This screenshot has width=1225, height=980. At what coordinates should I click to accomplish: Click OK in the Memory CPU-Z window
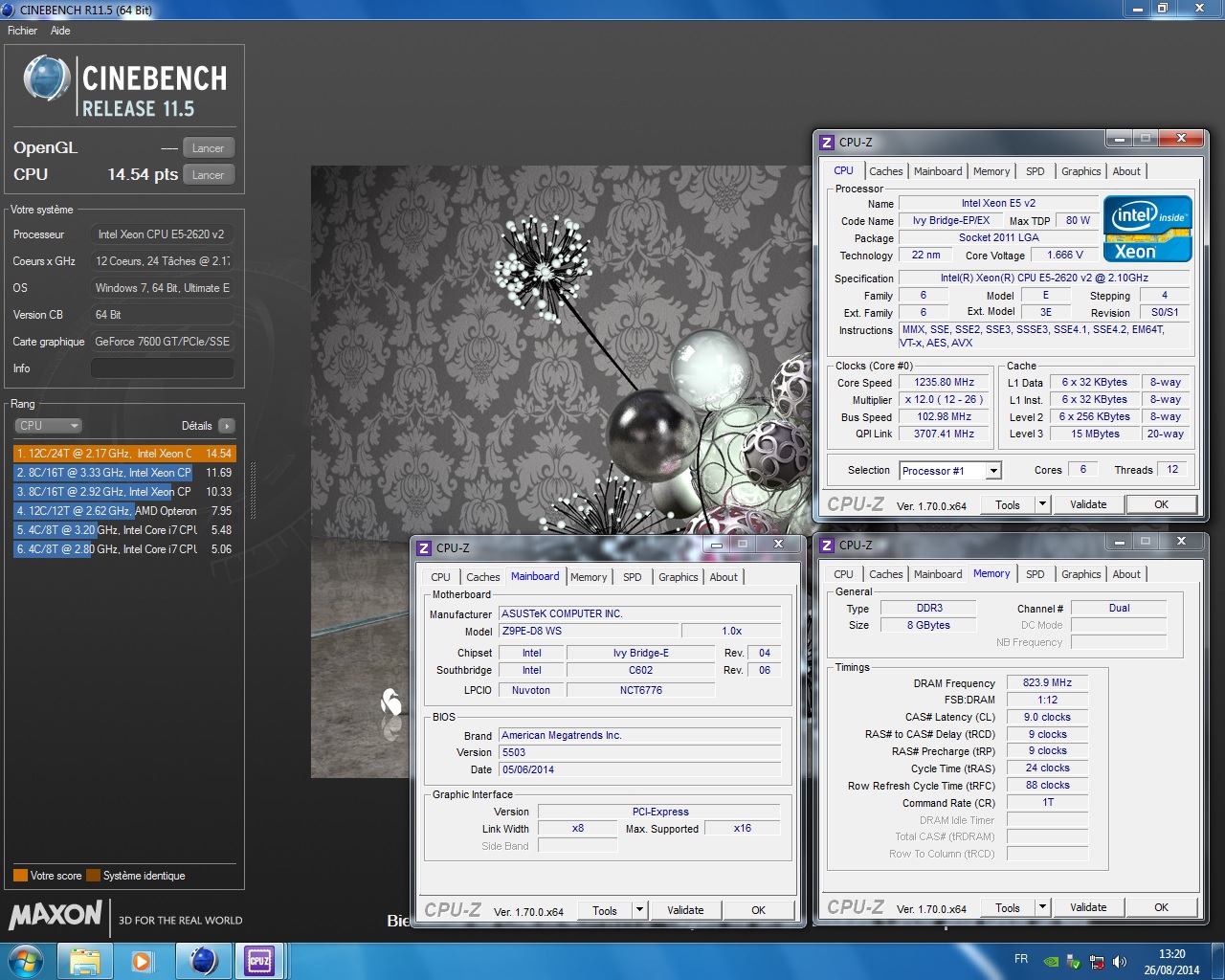pos(1161,907)
